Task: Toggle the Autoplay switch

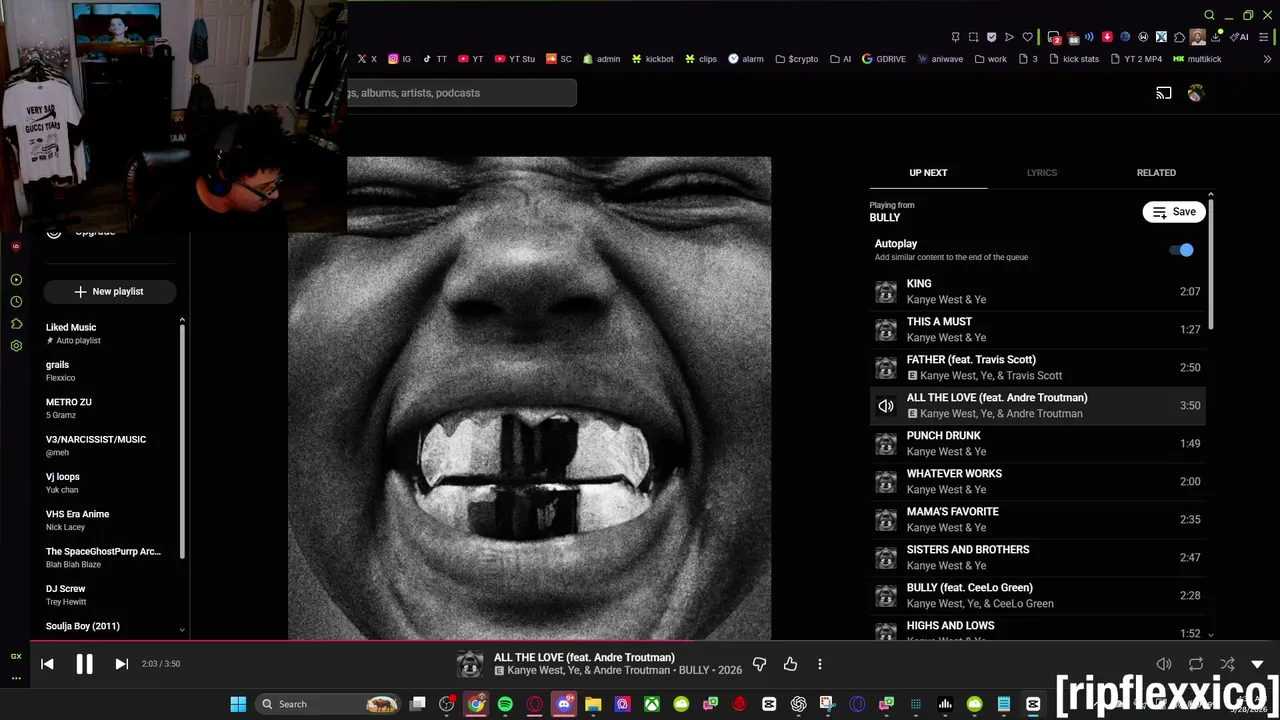Action: [x=1182, y=250]
